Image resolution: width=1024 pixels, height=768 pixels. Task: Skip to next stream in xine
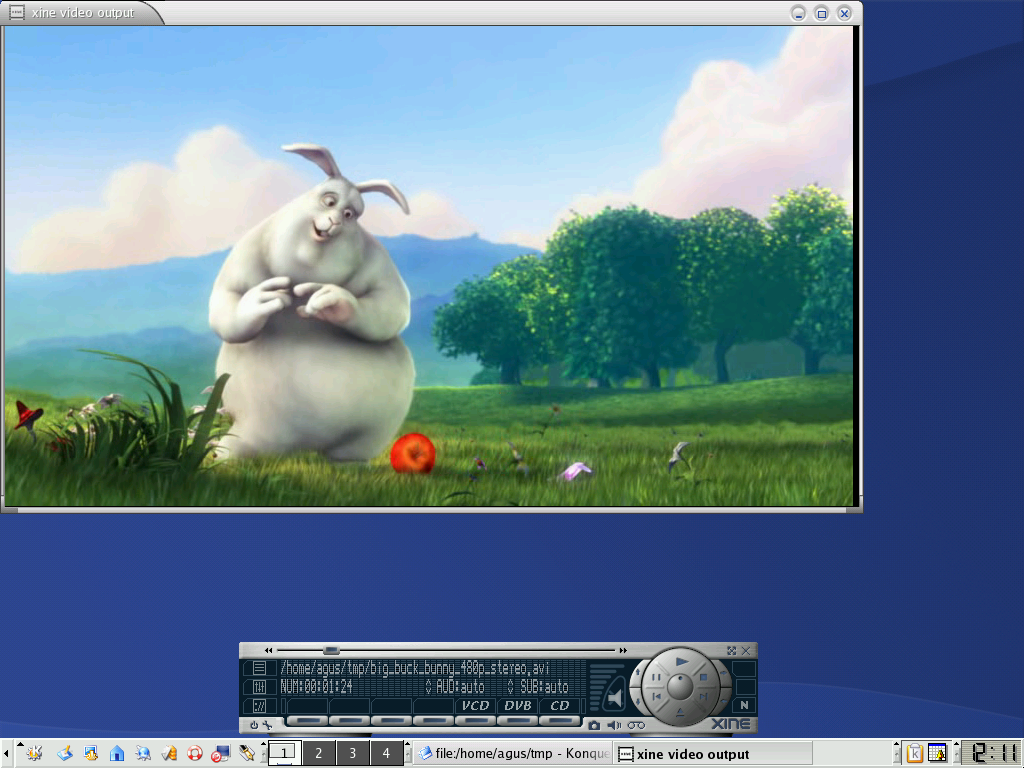click(703, 697)
